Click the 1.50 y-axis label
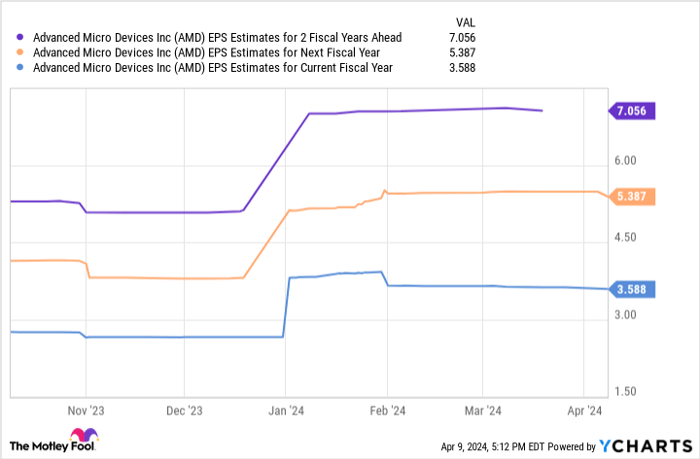 627,392
